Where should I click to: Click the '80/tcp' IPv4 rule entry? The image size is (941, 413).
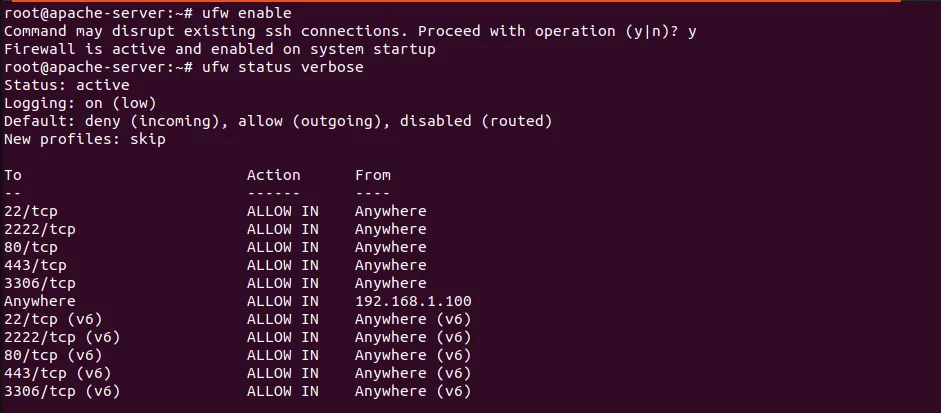(x=31, y=247)
